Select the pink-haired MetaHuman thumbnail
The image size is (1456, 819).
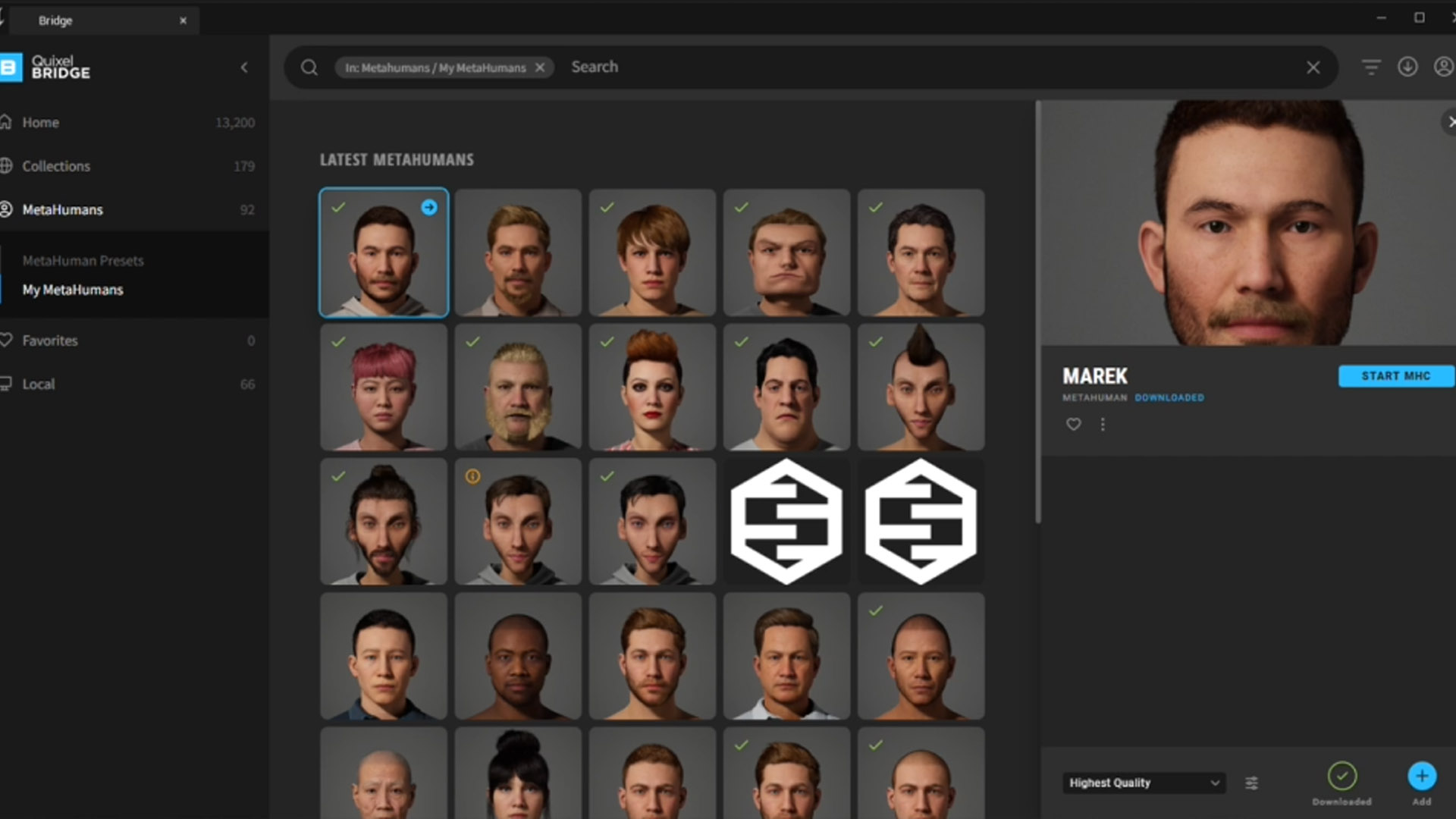(x=384, y=388)
